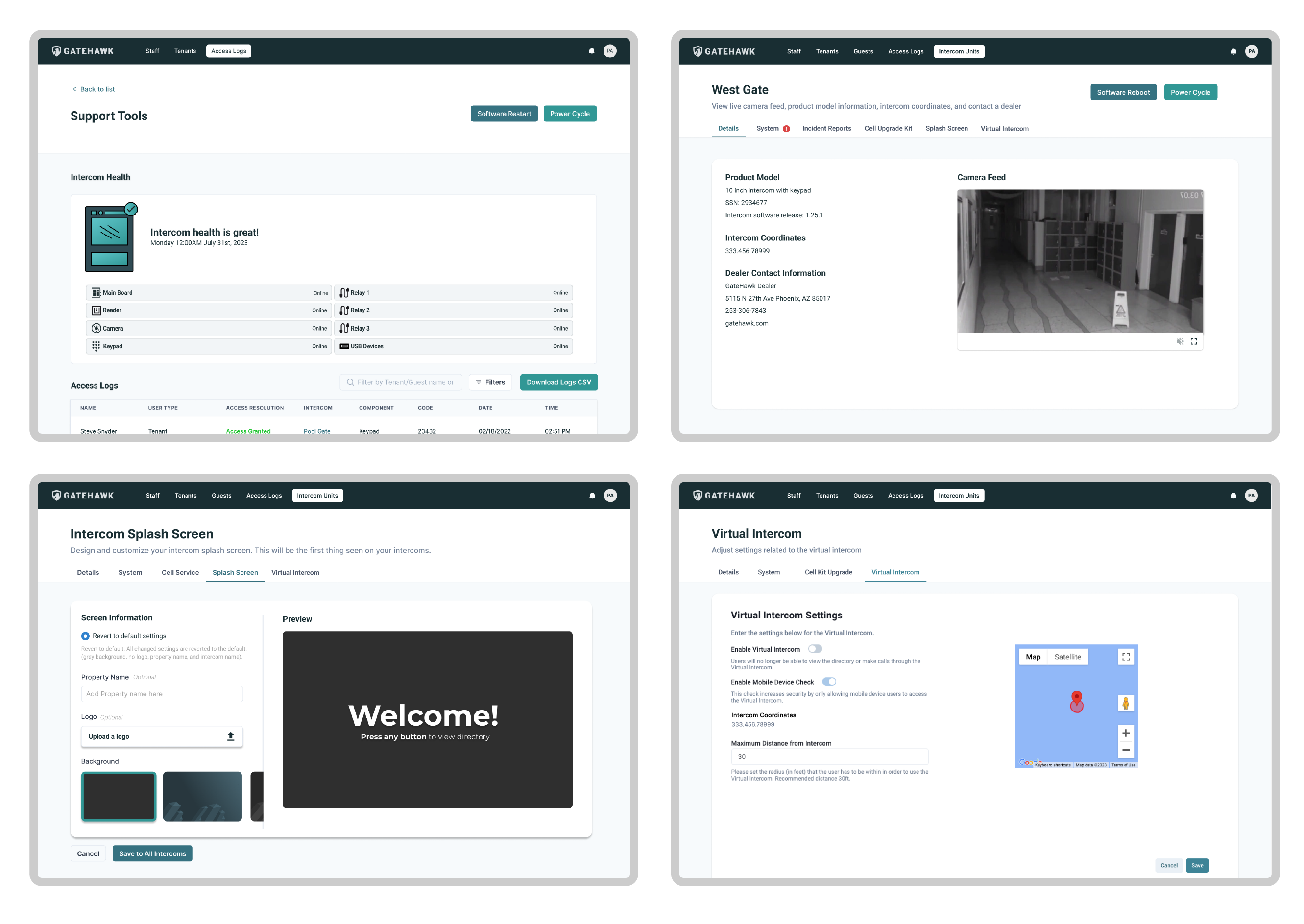
Task: Click the camera feed fullscreen icon
Action: coord(1194,341)
